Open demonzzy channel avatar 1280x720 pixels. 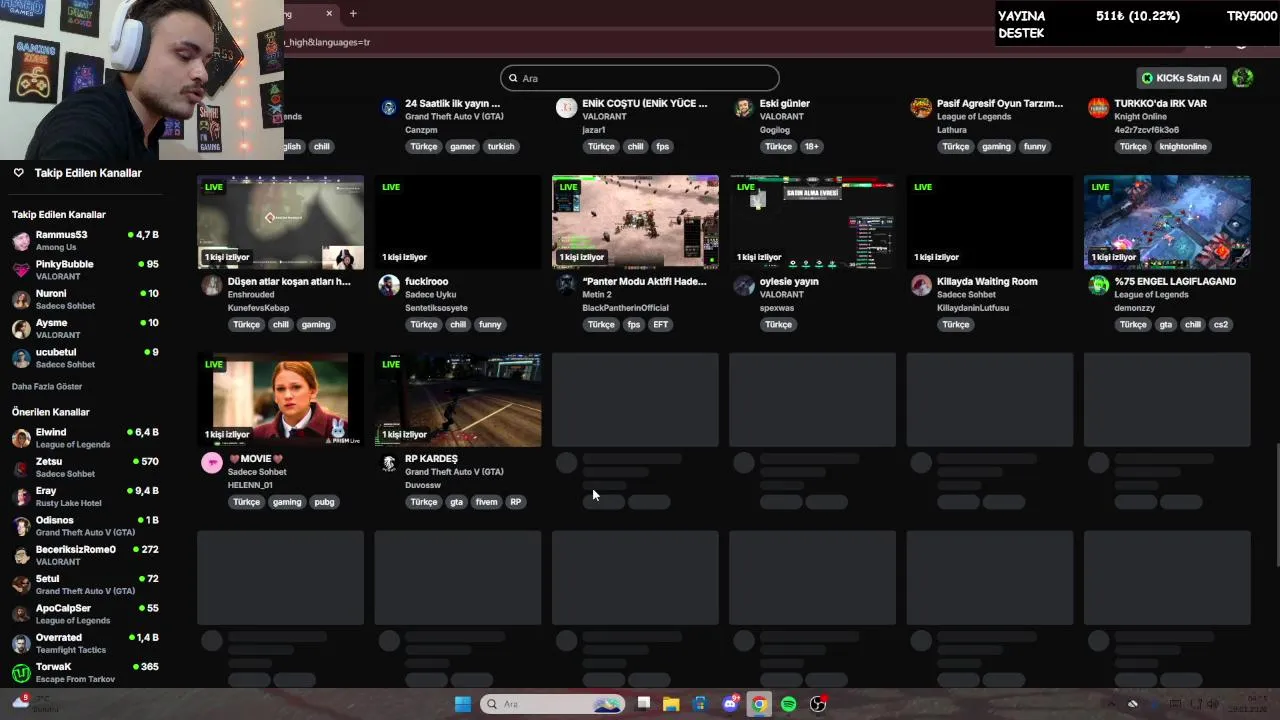pyautogui.click(x=1098, y=286)
